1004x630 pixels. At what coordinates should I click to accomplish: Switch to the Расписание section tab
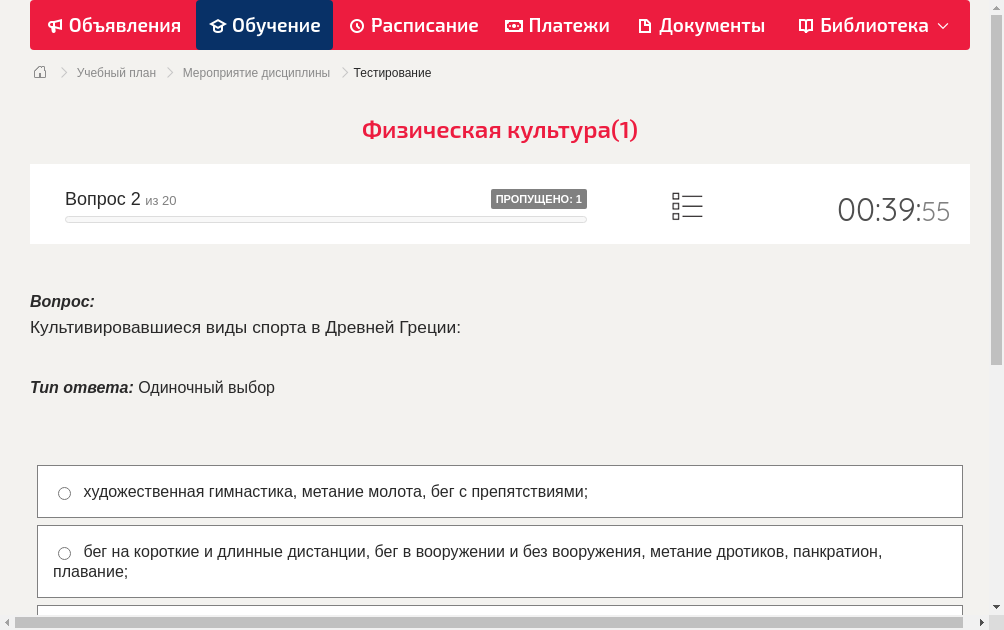[414, 25]
